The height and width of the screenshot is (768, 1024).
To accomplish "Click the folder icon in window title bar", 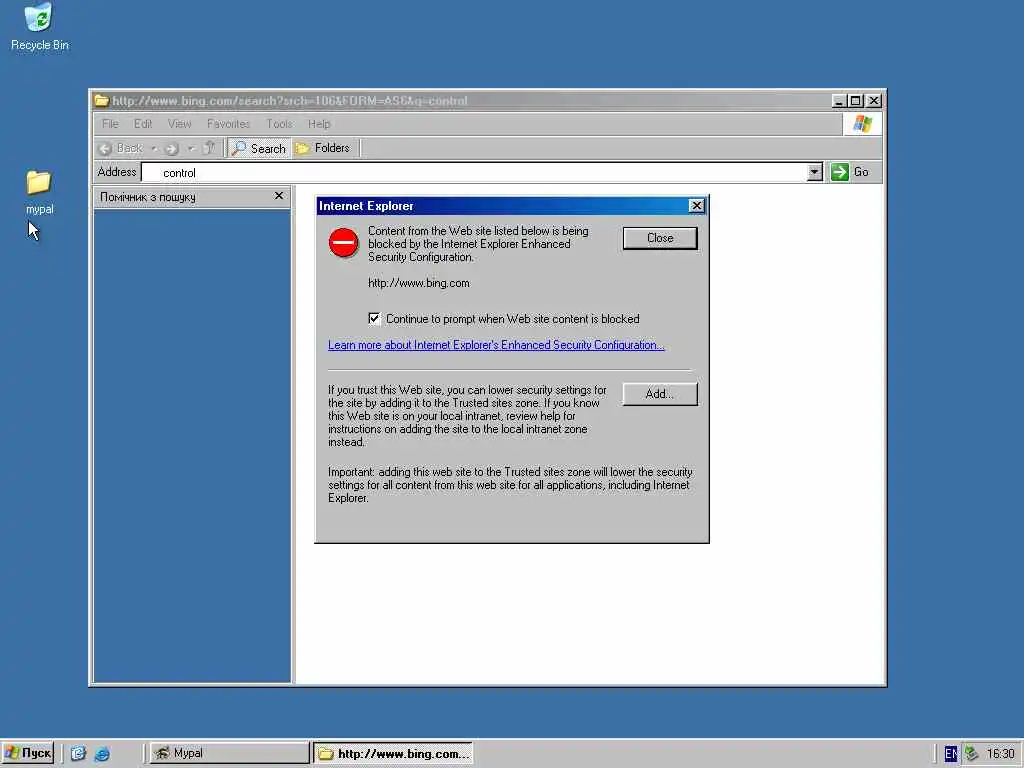I will click(x=101, y=101).
